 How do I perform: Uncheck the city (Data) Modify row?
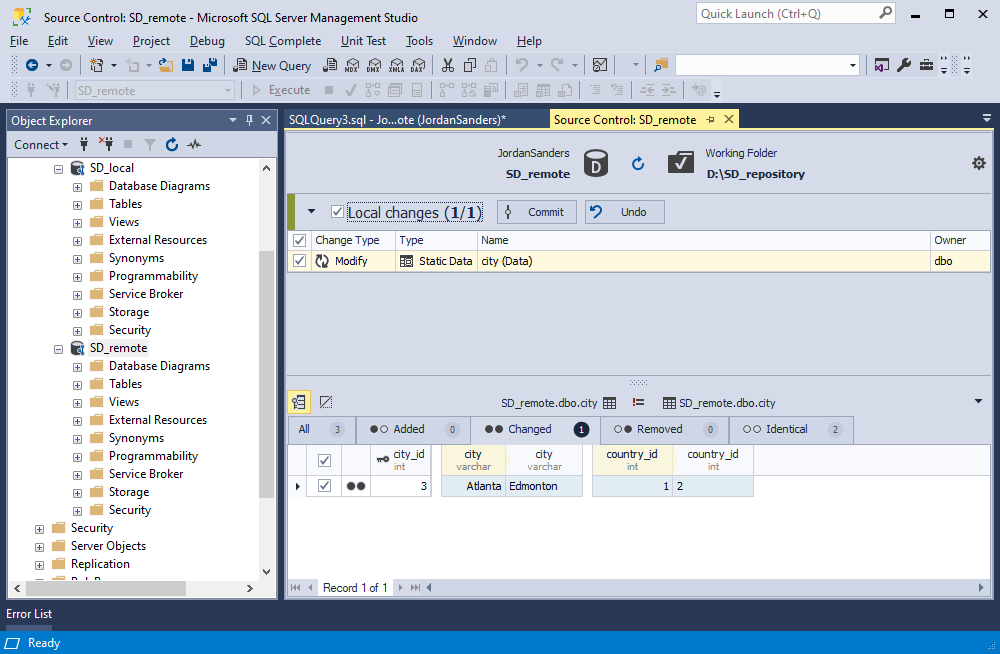[x=299, y=261]
